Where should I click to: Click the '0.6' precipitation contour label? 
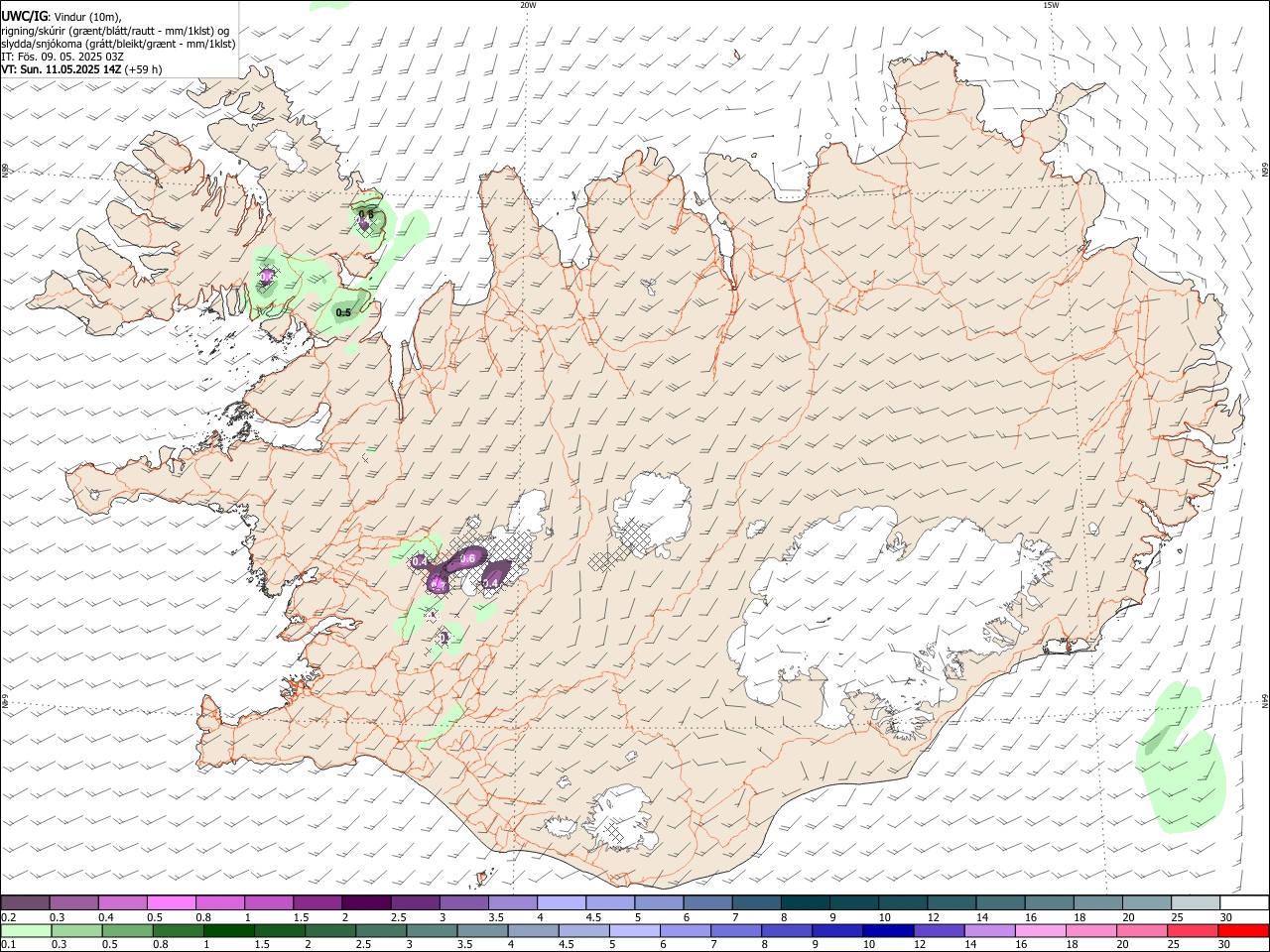point(468,558)
